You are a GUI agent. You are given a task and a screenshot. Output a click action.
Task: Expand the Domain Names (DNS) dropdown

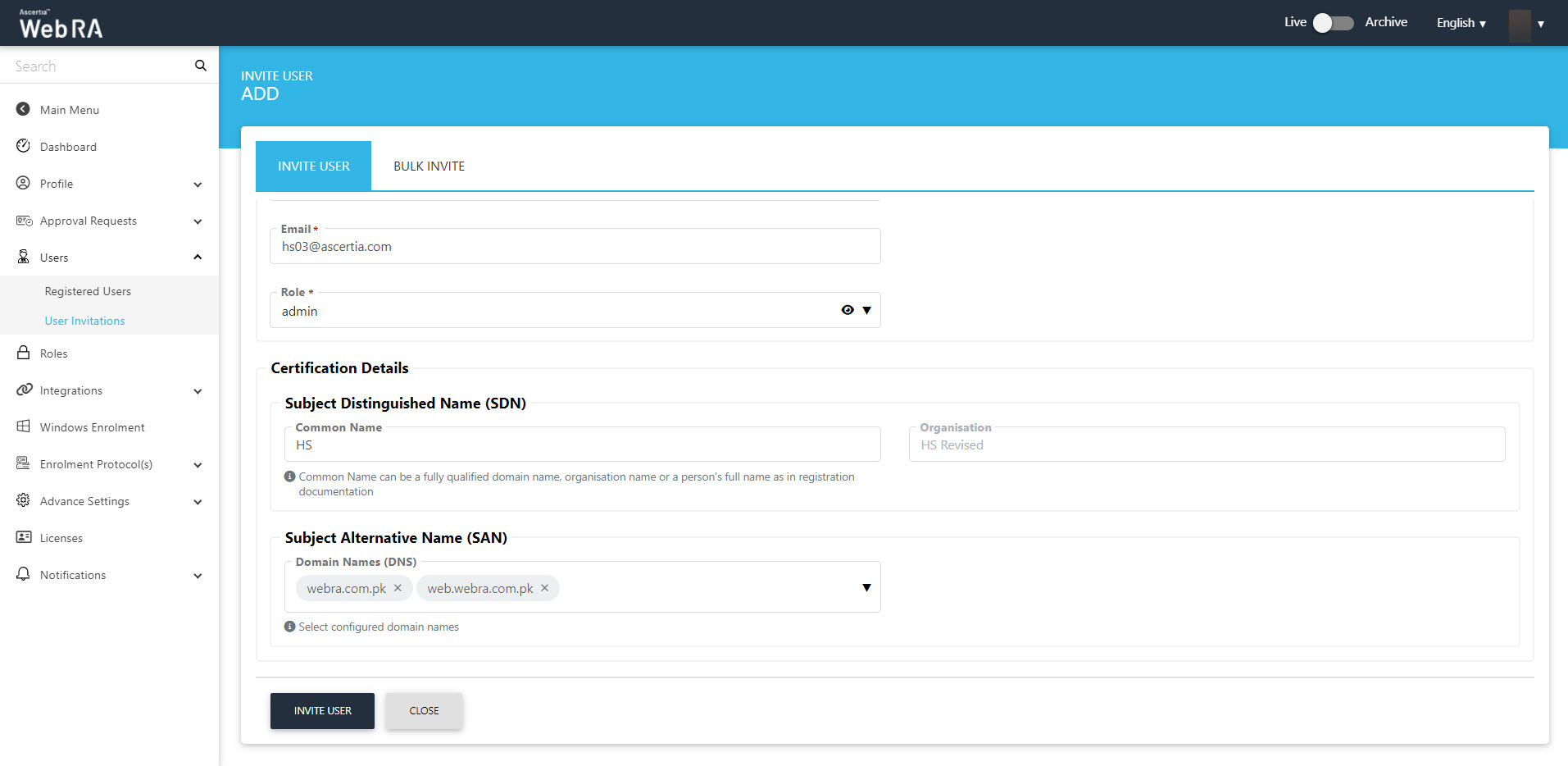point(866,587)
